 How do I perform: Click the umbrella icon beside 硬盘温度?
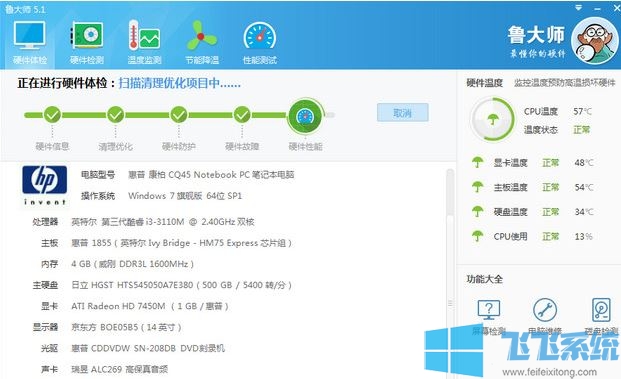pos(478,211)
